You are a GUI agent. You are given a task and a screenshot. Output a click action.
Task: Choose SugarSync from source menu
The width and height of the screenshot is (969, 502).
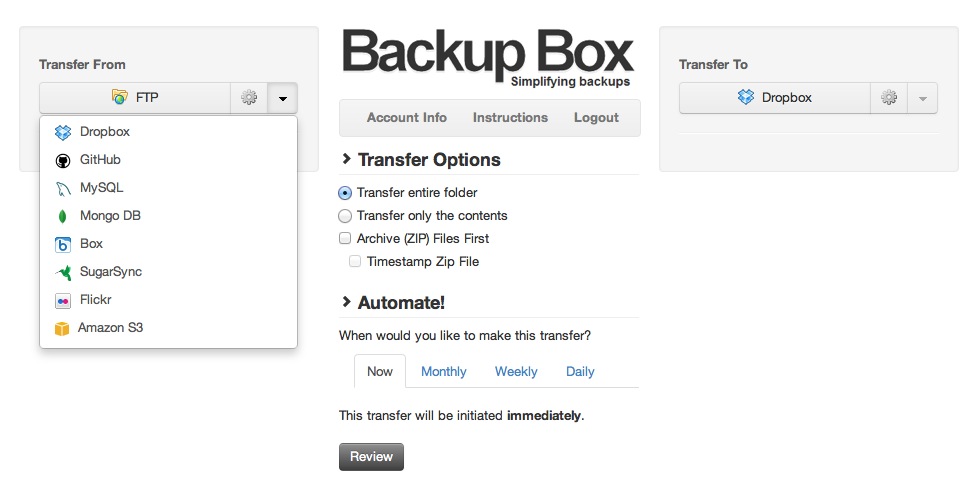click(168, 271)
